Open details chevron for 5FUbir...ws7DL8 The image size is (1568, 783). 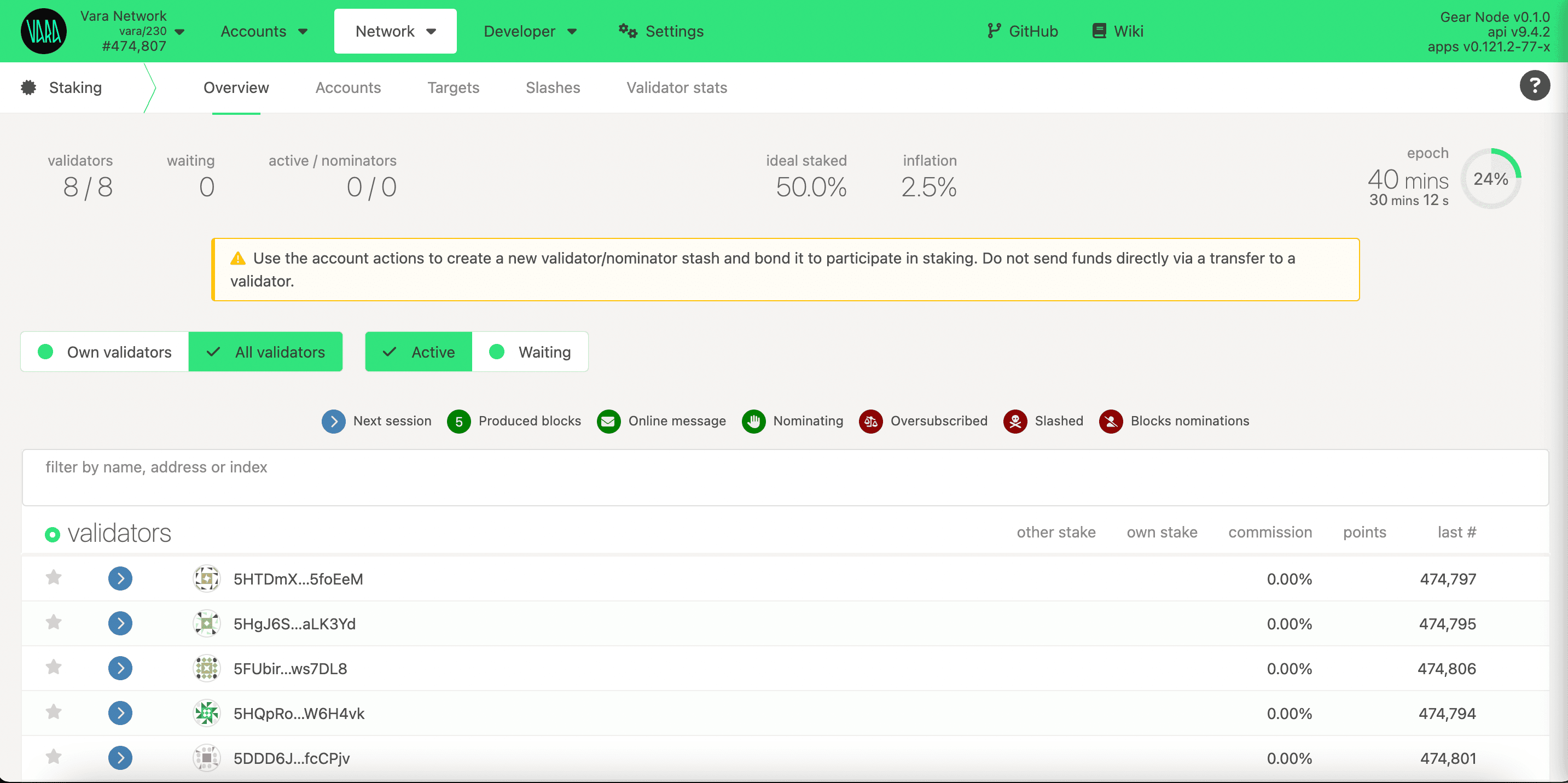click(x=120, y=668)
